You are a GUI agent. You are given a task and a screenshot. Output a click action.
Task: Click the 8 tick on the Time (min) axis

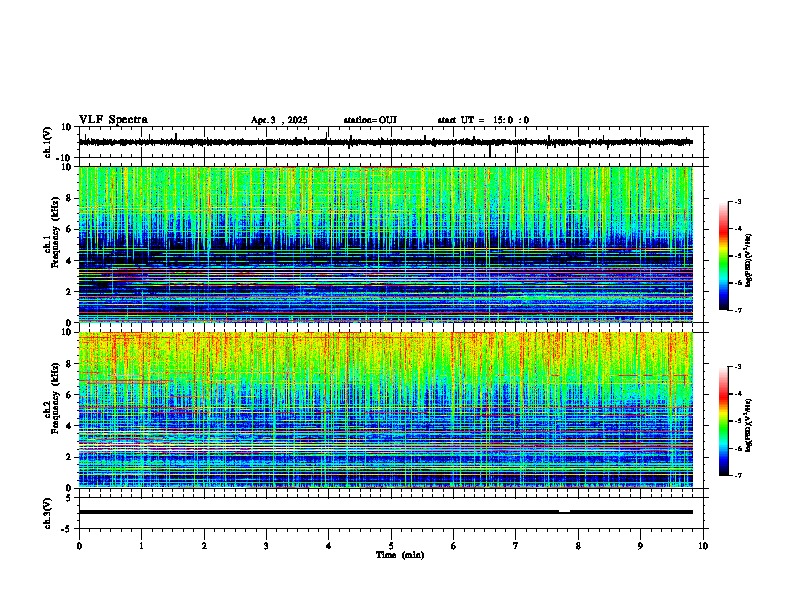tap(578, 546)
